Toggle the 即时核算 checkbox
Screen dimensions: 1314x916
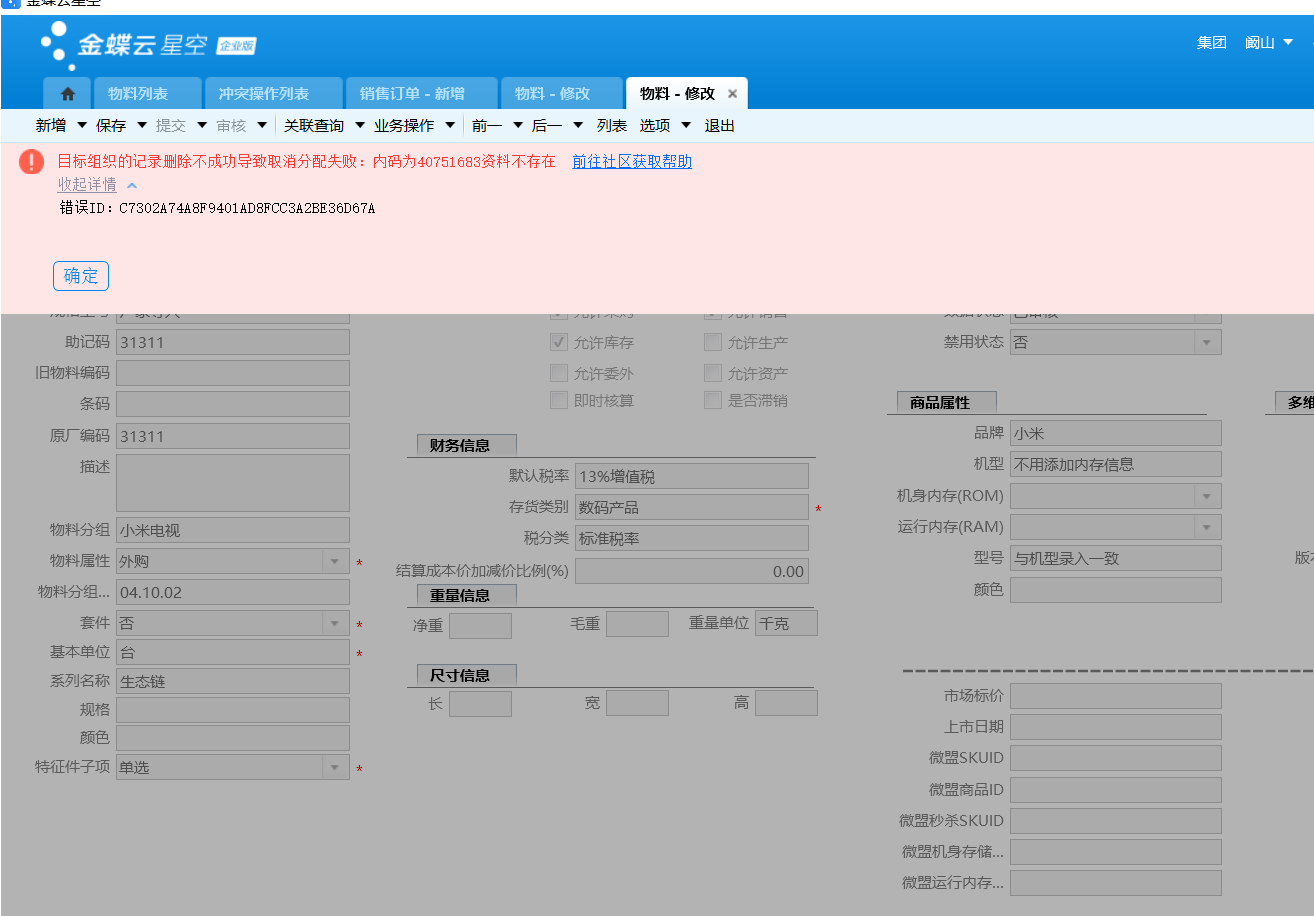559,400
